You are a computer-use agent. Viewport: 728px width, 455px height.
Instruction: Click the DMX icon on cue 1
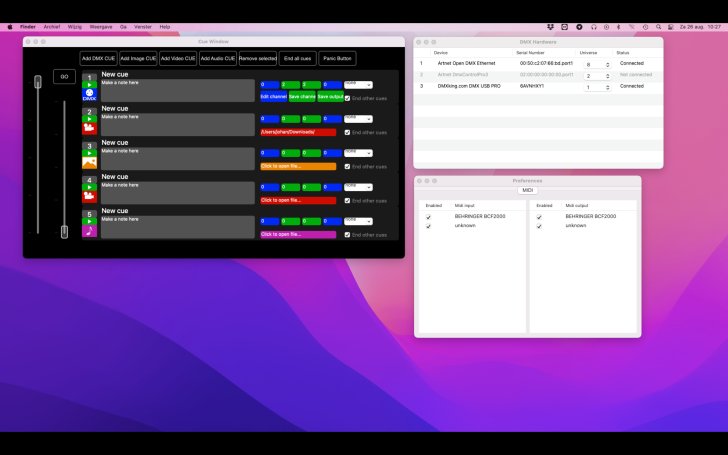tap(89, 95)
